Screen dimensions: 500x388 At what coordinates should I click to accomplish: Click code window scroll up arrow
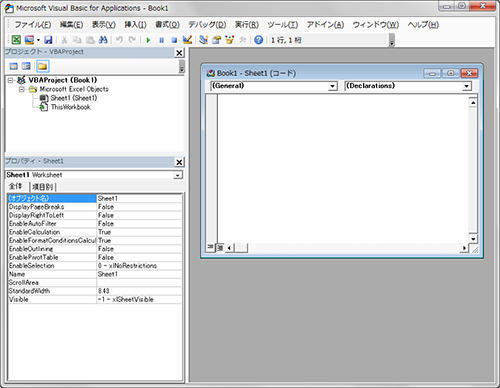[473, 103]
